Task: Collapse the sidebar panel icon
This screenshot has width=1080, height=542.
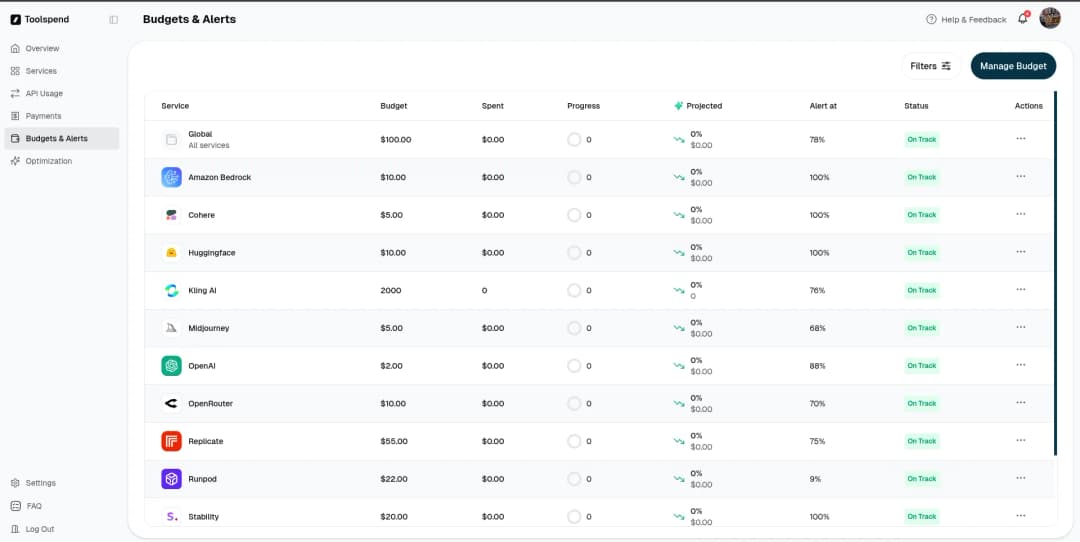Action: click(113, 20)
